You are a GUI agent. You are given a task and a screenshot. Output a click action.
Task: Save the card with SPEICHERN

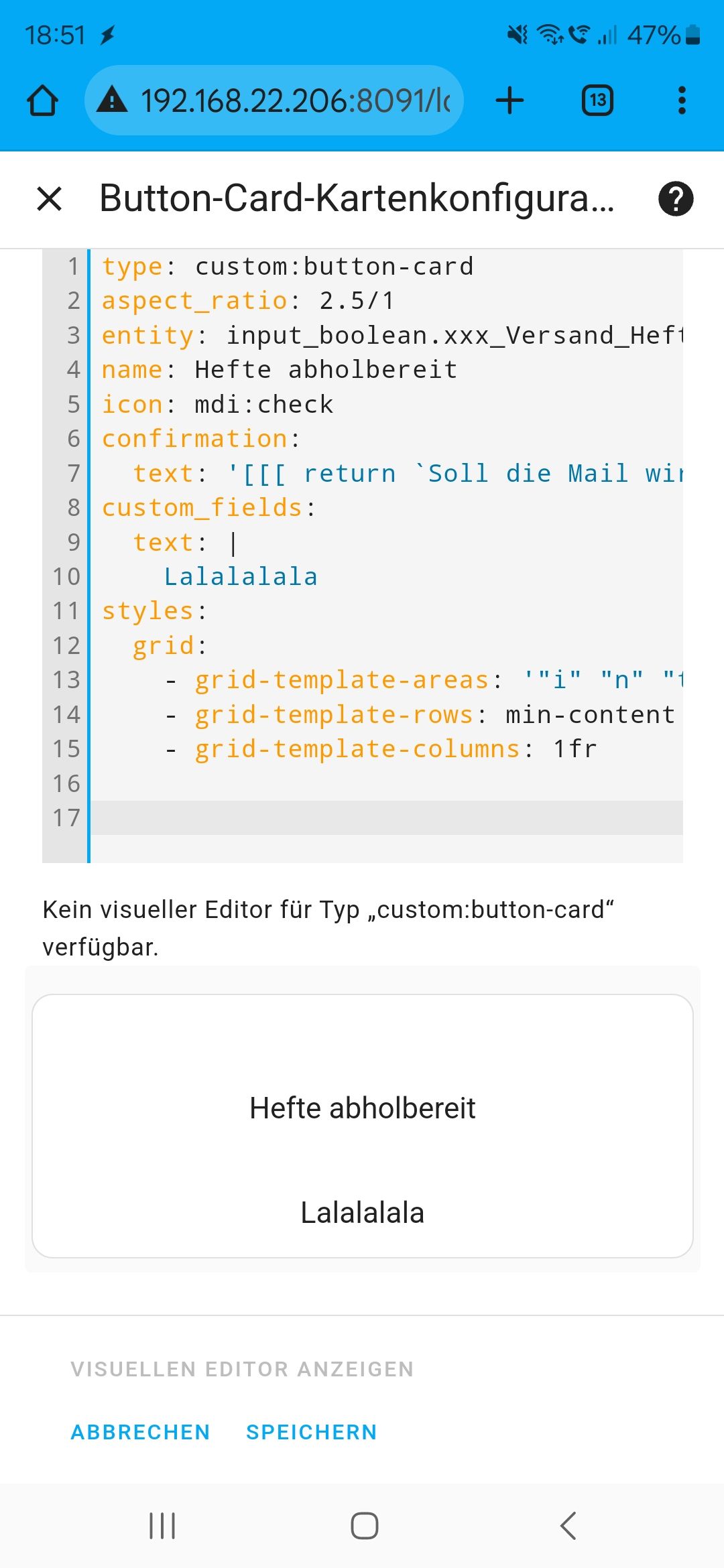[x=311, y=1432]
